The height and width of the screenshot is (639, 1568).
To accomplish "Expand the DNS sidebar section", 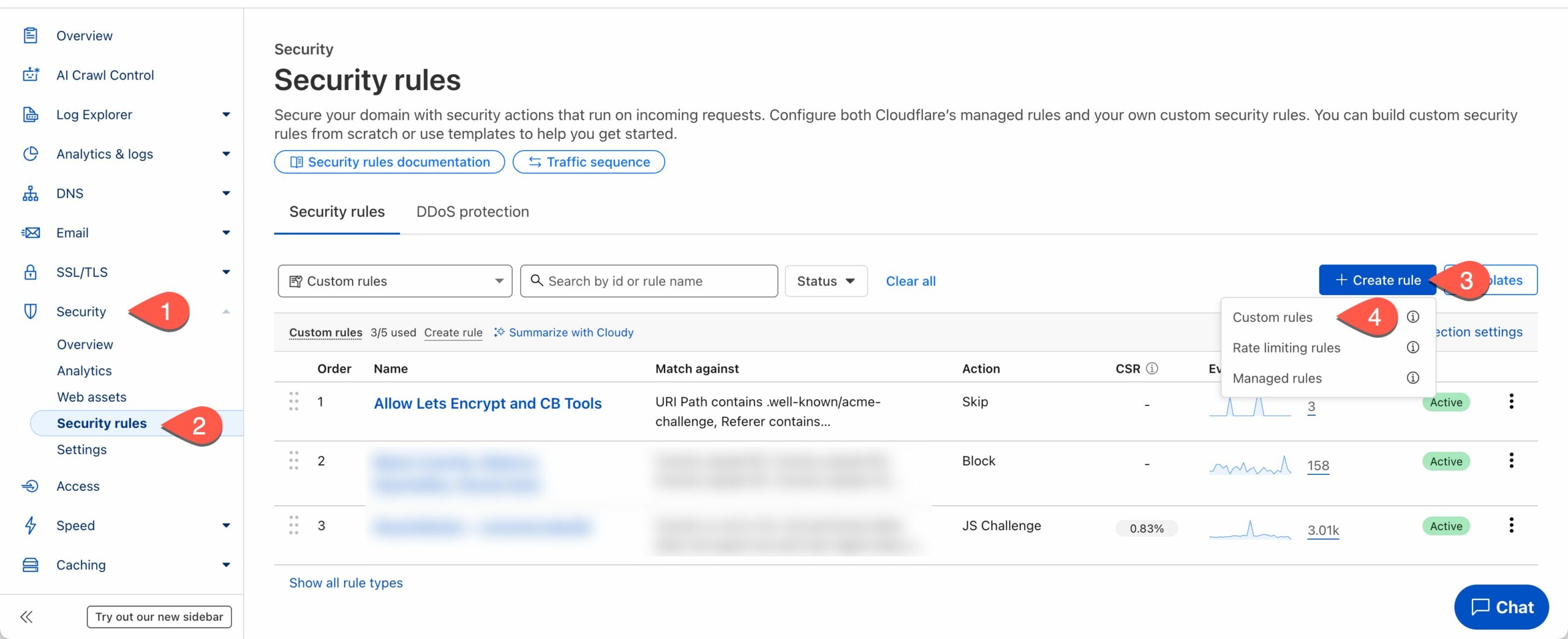I will (x=226, y=193).
